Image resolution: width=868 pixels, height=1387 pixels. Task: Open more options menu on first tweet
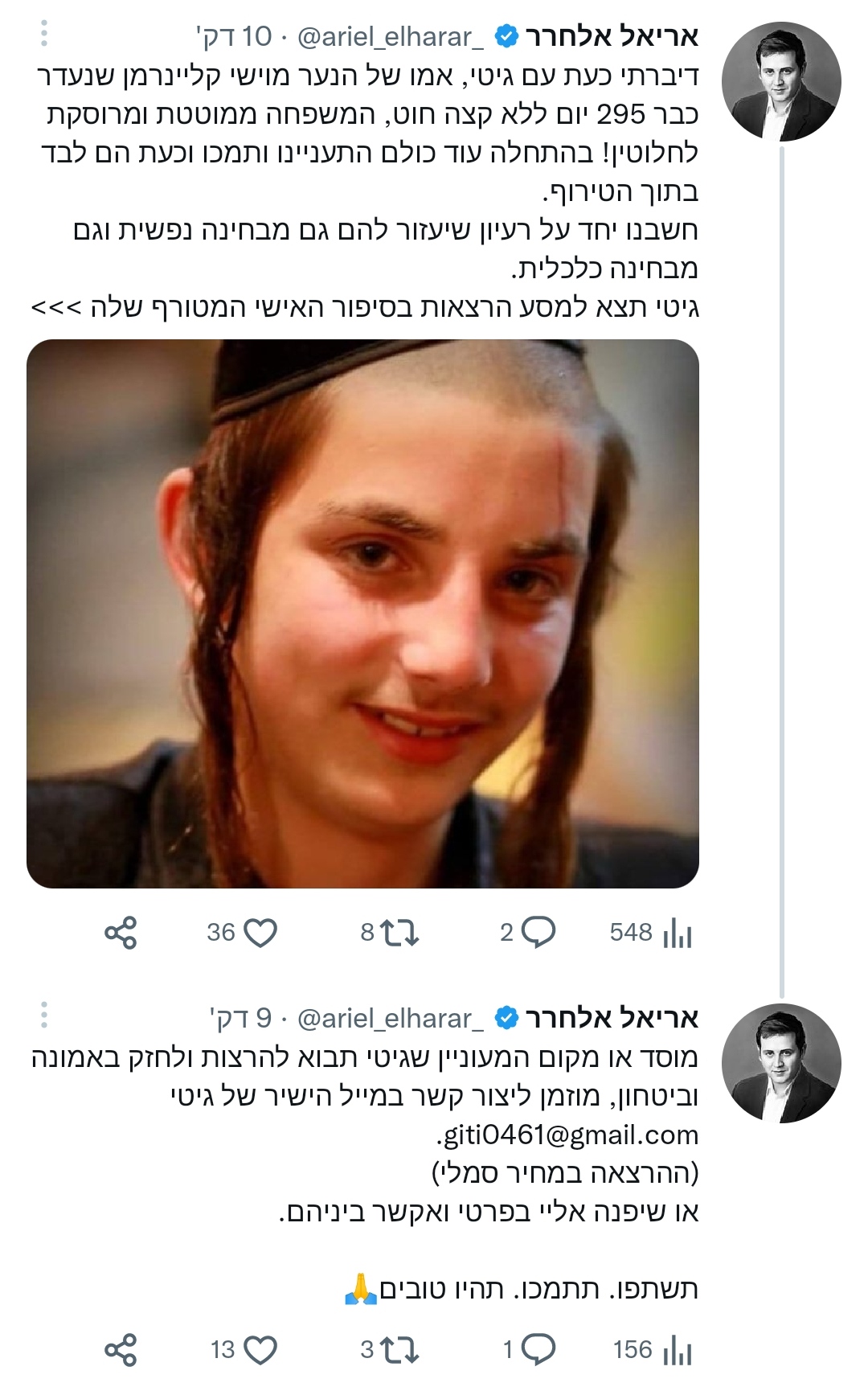(44, 34)
